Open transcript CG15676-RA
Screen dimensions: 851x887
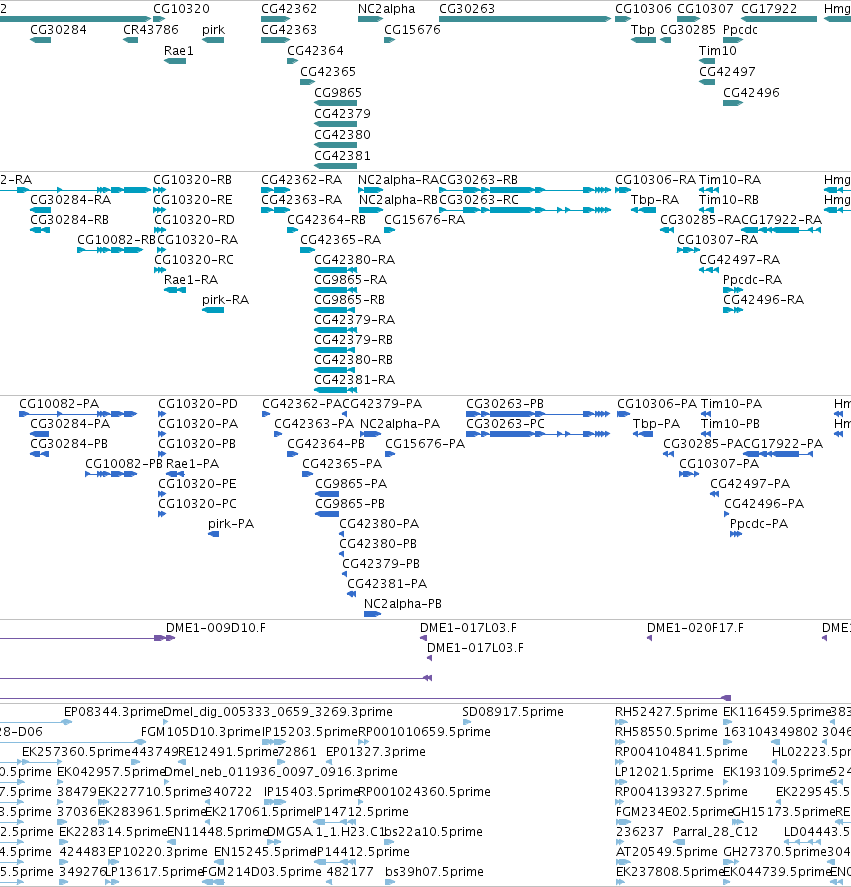424,220
